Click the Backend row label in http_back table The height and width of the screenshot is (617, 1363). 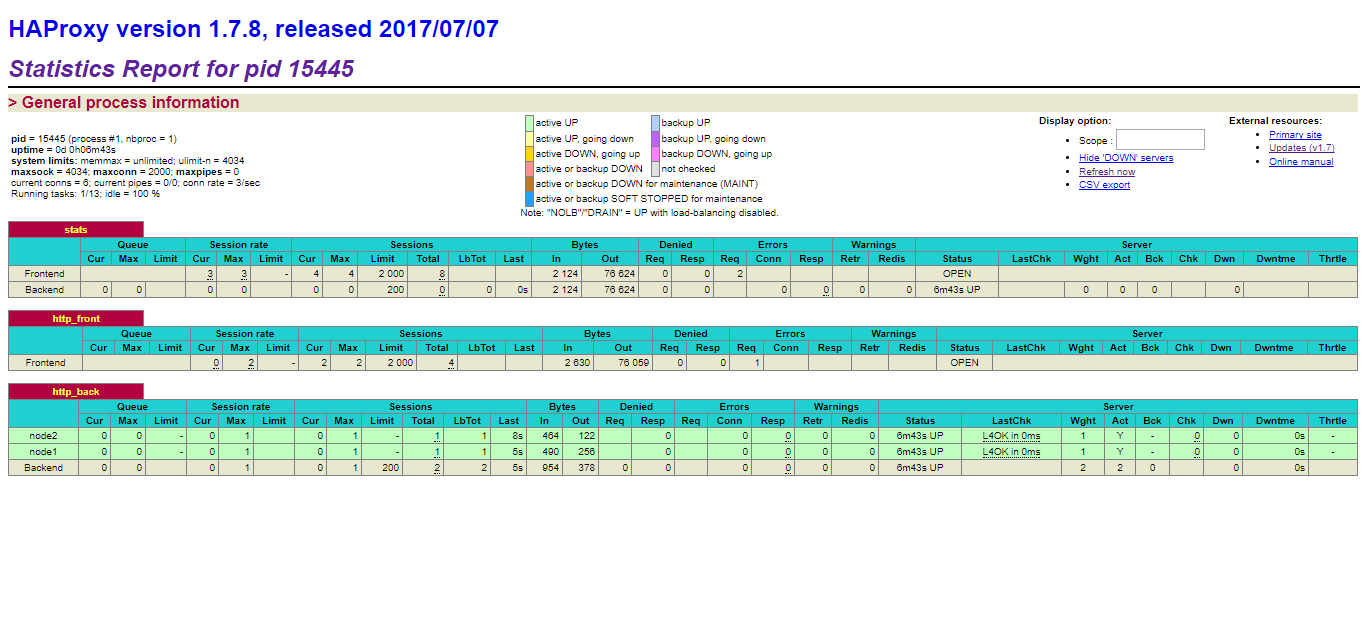pyautogui.click(x=44, y=468)
